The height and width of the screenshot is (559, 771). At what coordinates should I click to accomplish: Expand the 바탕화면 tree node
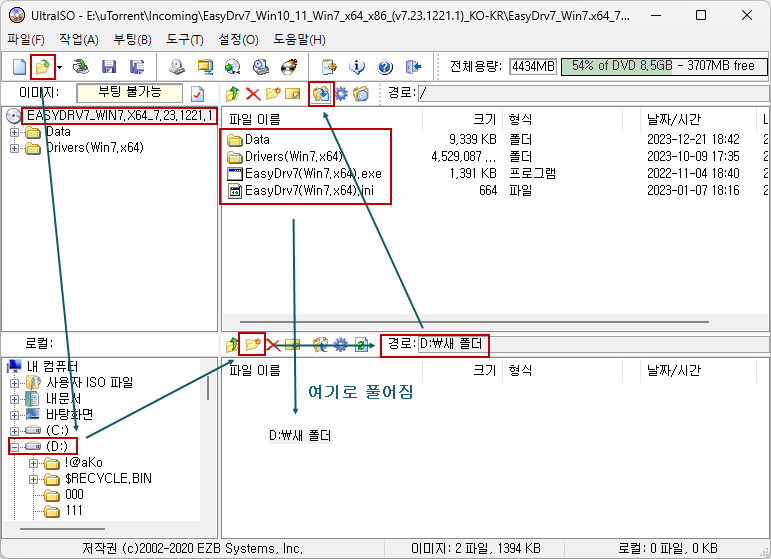pyautogui.click(x=14, y=415)
